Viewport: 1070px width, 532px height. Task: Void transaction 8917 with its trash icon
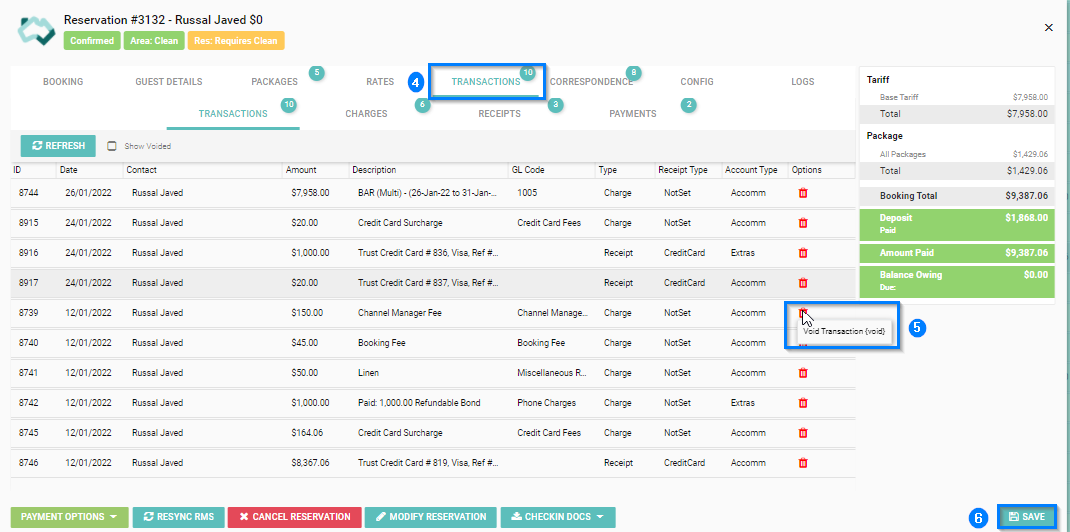tap(802, 283)
